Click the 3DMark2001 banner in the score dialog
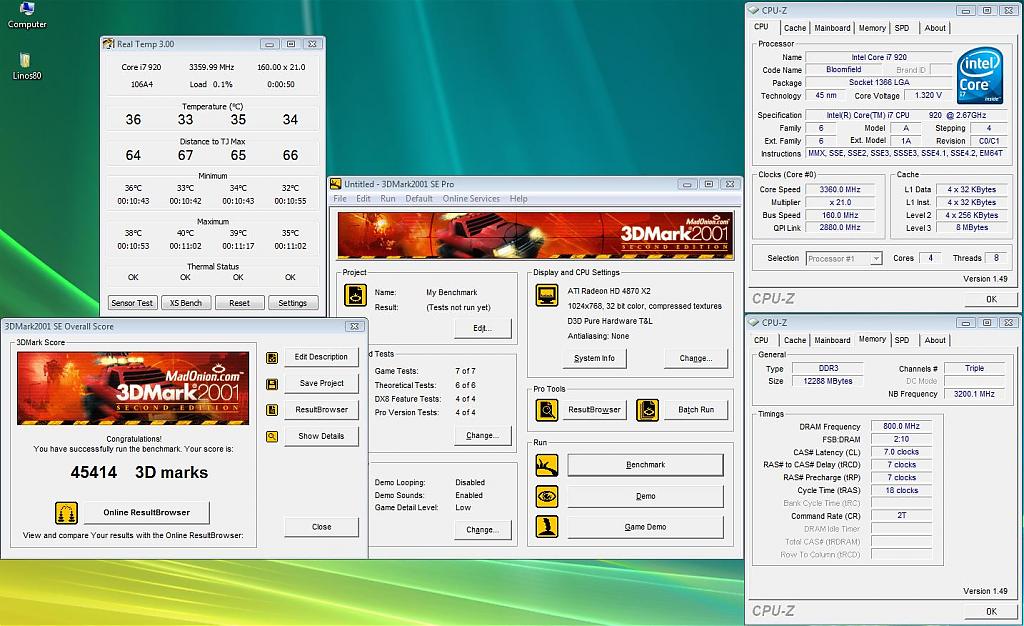The width and height of the screenshot is (1024, 626). pyautogui.click(x=133, y=388)
